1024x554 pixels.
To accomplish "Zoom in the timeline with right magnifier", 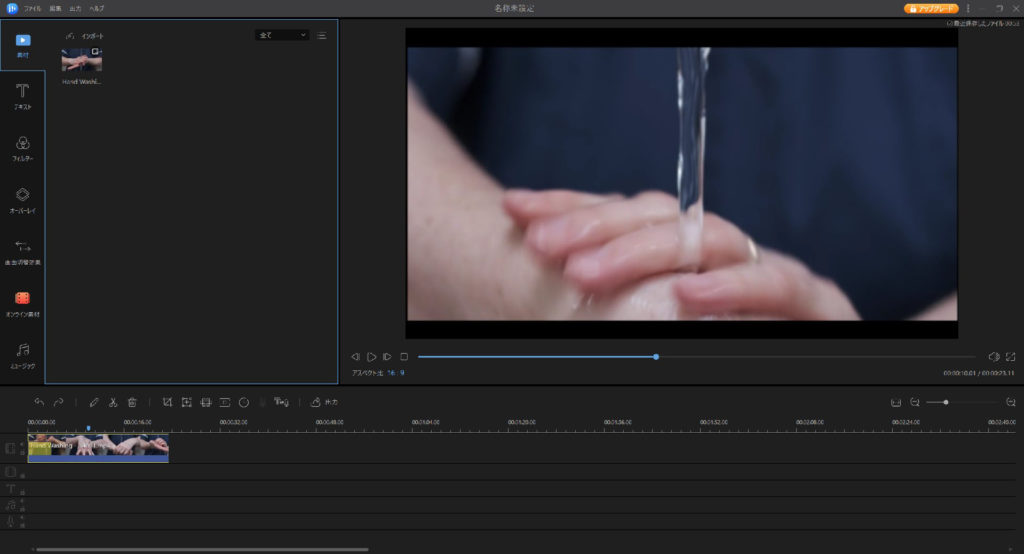I will (1011, 402).
